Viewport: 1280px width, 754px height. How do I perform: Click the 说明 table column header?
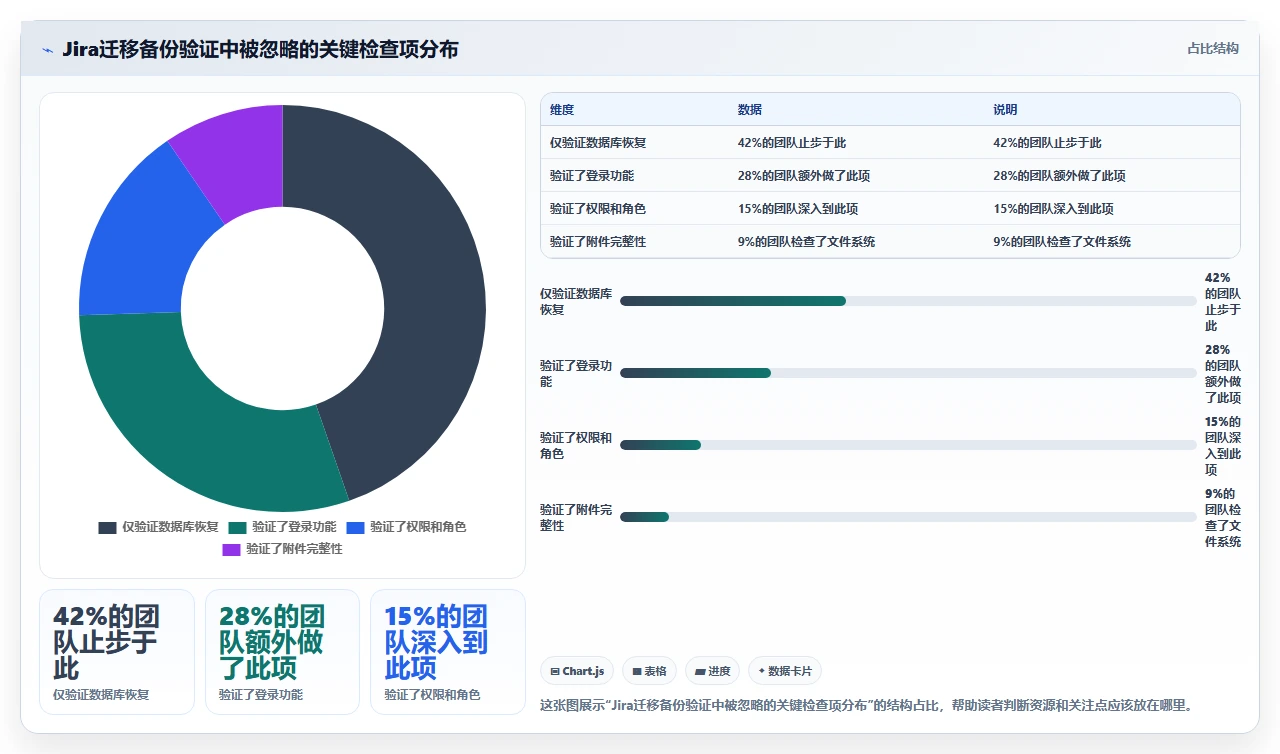point(1005,110)
